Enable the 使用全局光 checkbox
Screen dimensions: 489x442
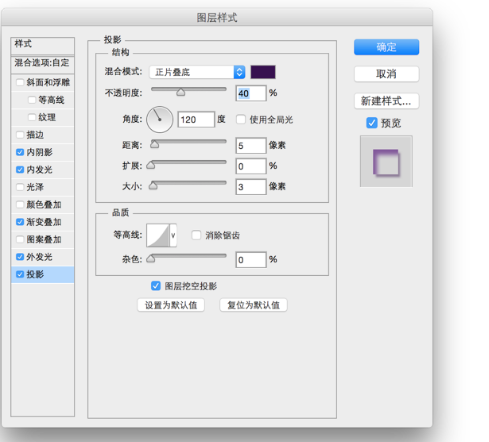pos(241,119)
